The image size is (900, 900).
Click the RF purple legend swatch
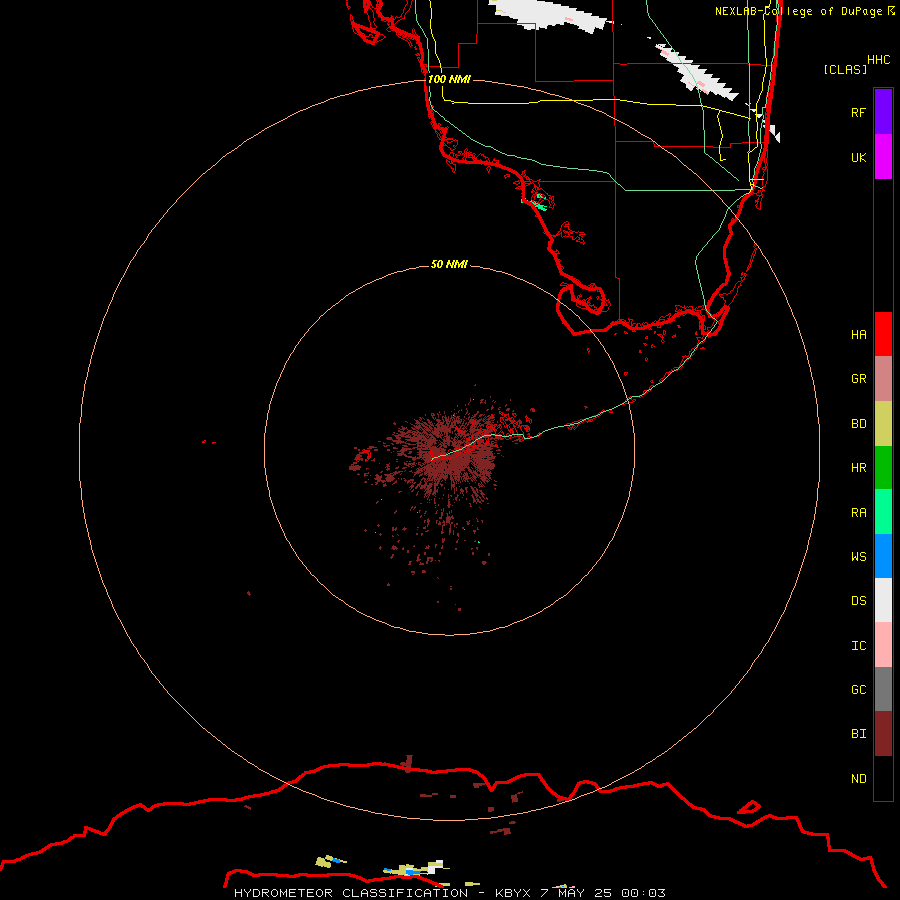pyautogui.click(x=883, y=112)
